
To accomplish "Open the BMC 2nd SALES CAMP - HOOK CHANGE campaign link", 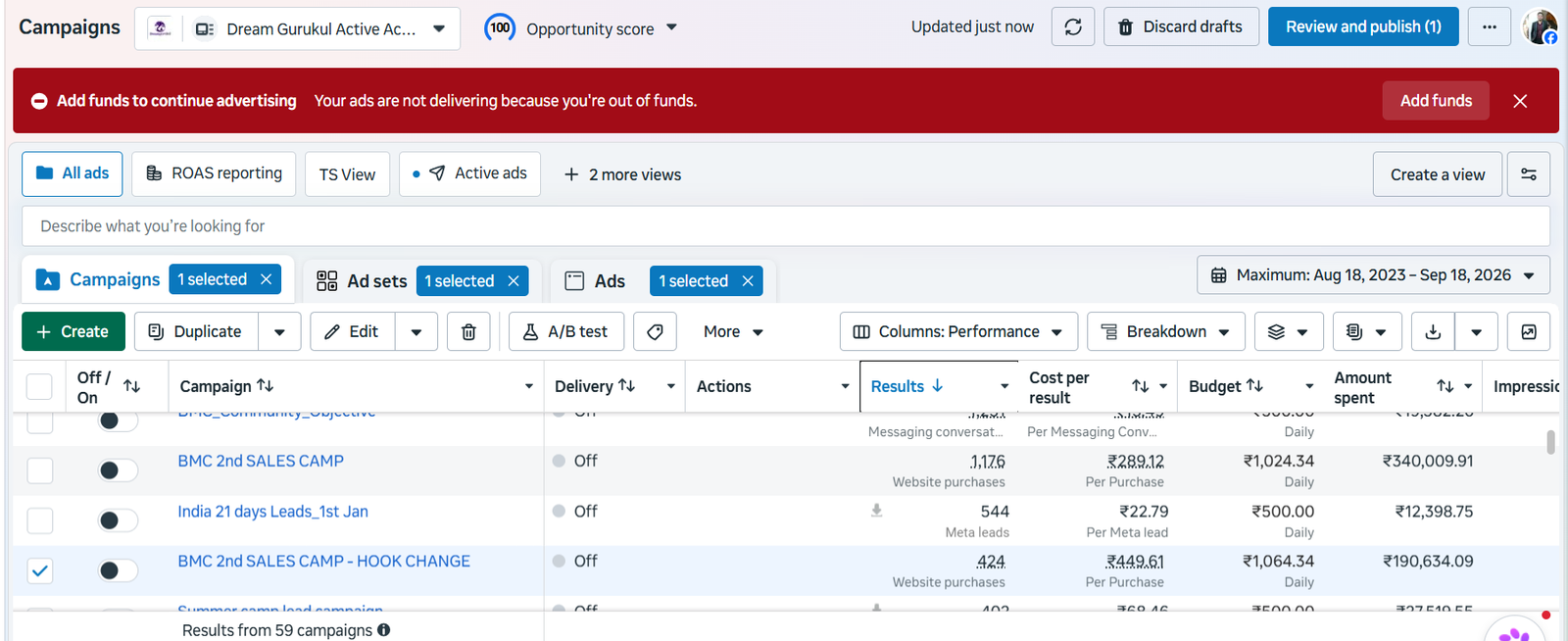I will [x=323, y=562].
